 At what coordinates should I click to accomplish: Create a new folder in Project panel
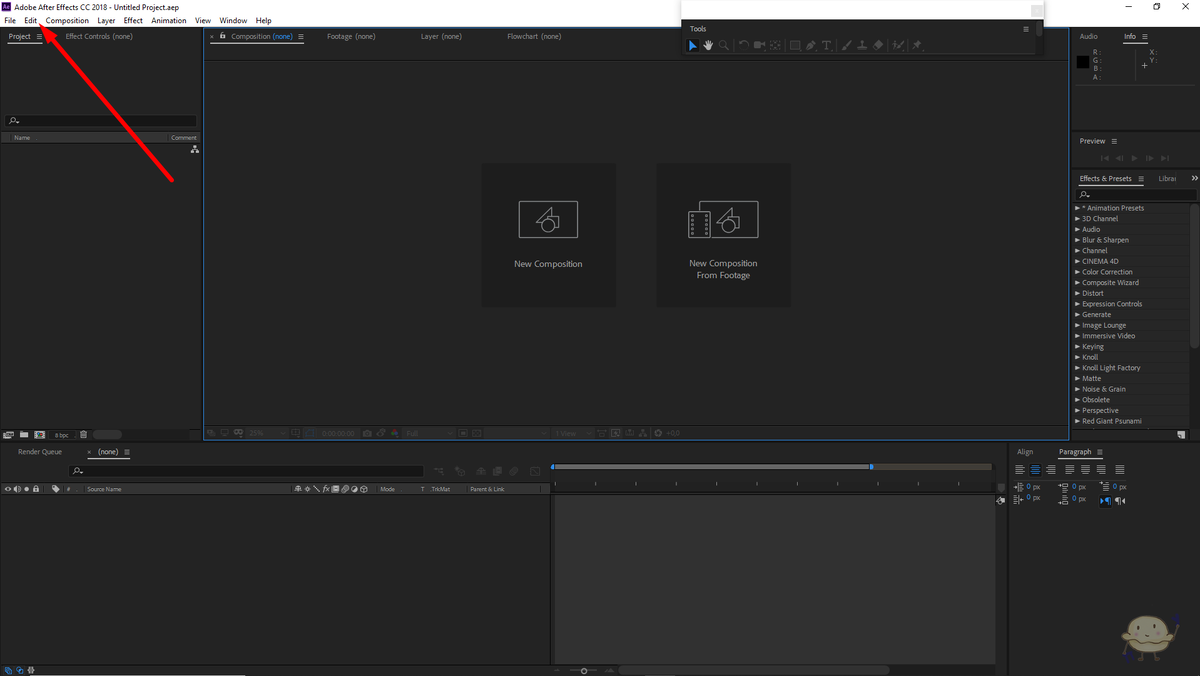(24, 435)
